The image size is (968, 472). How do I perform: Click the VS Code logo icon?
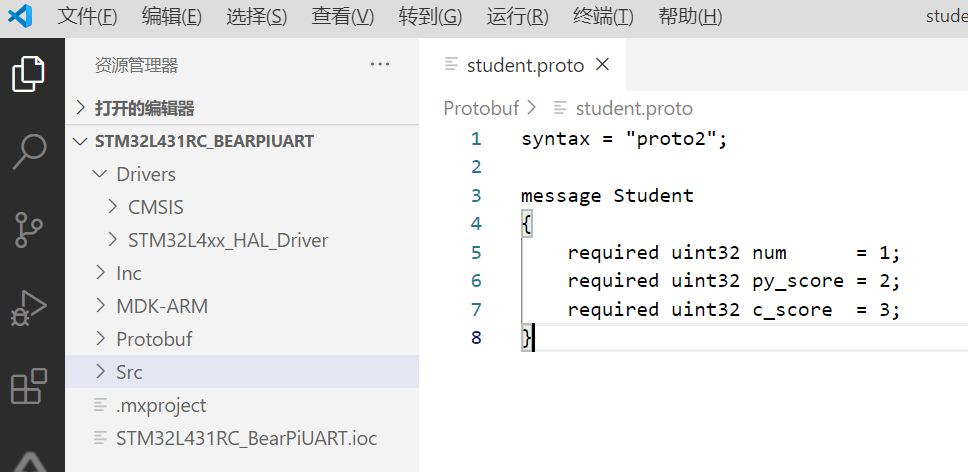(x=20, y=16)
